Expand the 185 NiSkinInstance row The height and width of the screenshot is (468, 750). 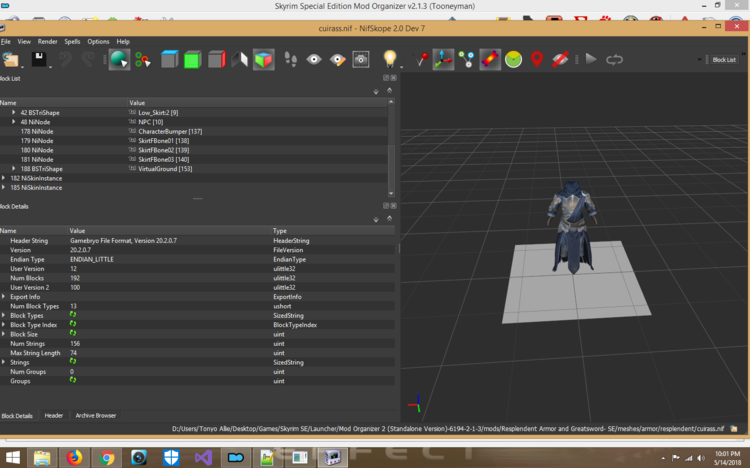point(3,187)
